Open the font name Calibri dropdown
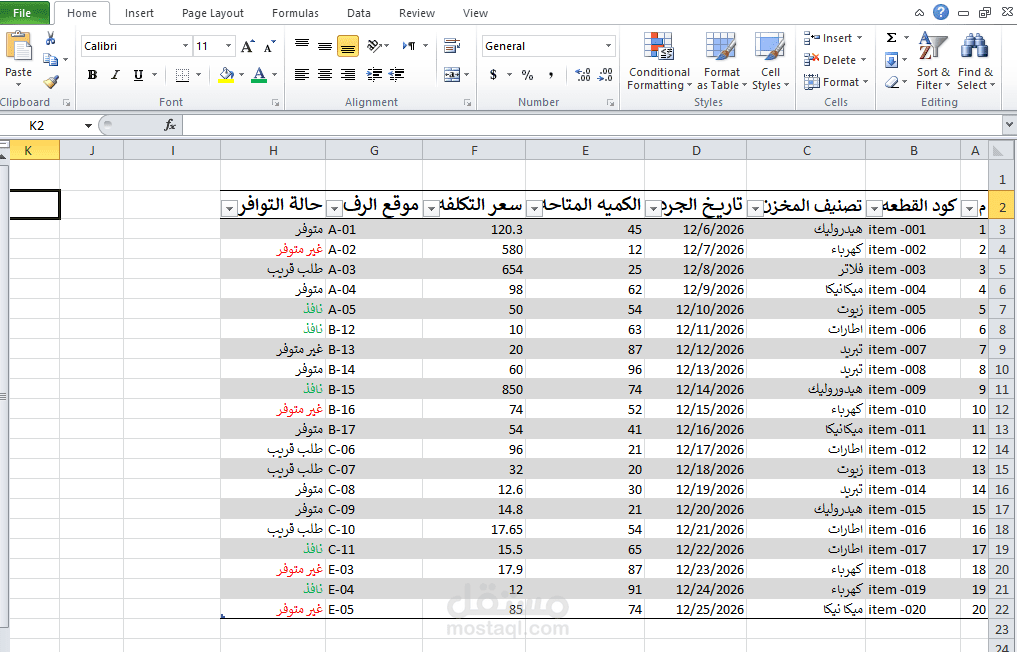This screenshot has height=652, width=1017. [x=185, y=46]
